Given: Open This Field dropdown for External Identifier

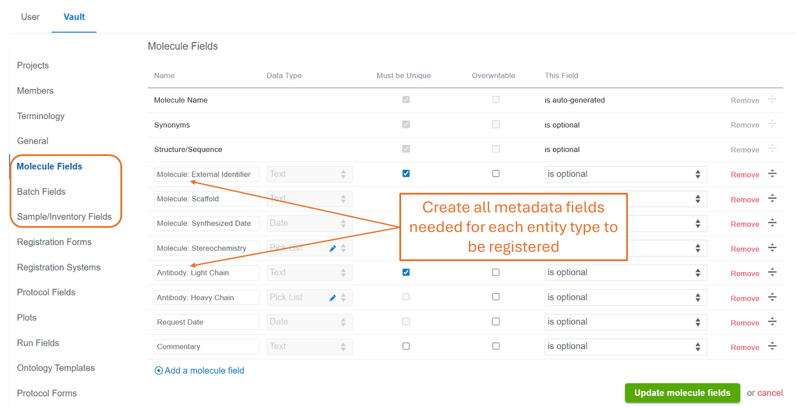Looking at the screenshot, I should 623,174.
